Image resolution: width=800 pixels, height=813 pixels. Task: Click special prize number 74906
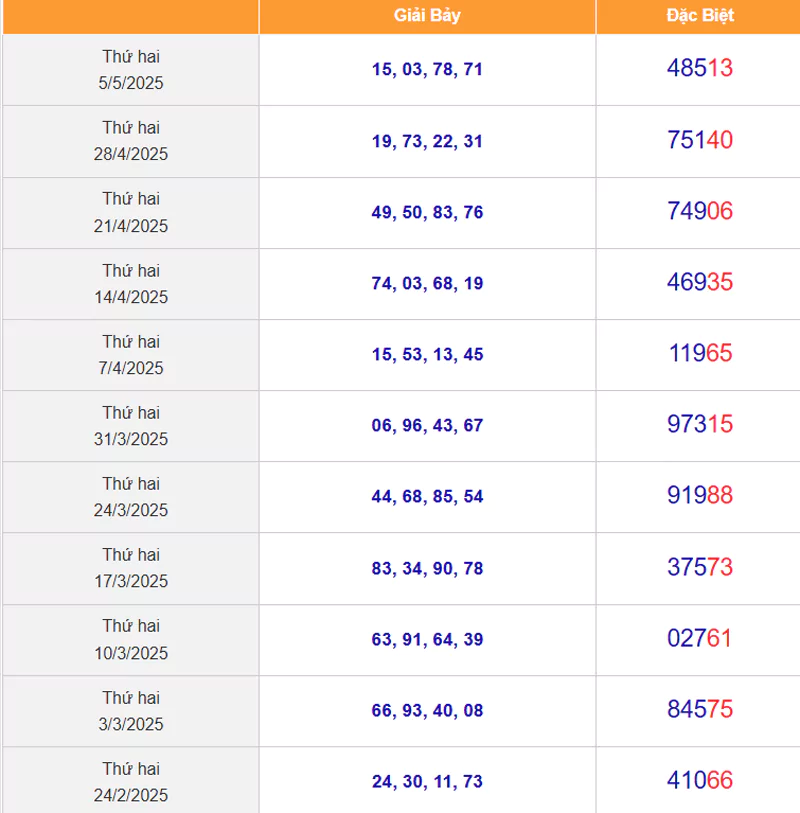pyautogui.click(x=699, y=211)
